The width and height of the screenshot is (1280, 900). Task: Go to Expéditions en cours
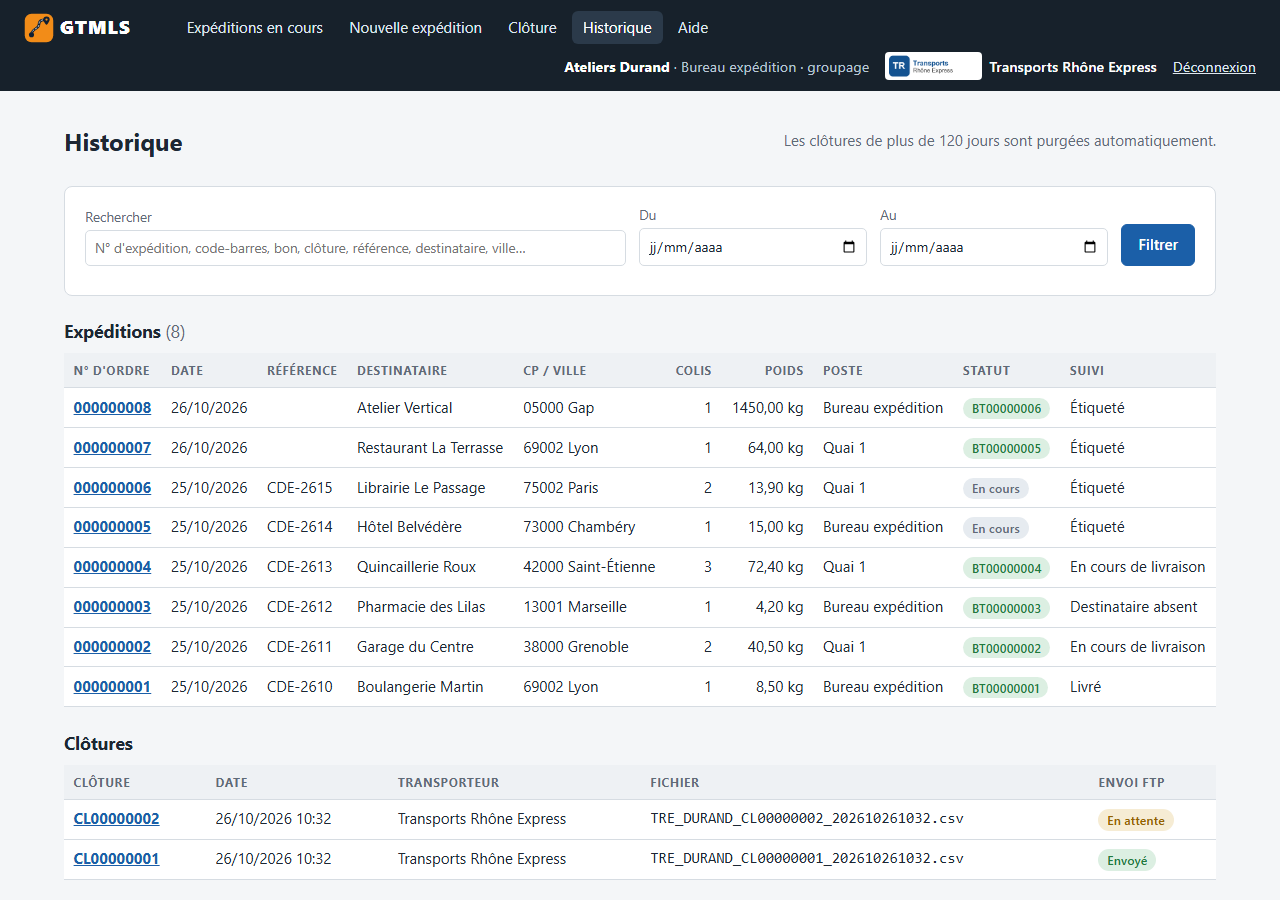[x=255, y=28]
